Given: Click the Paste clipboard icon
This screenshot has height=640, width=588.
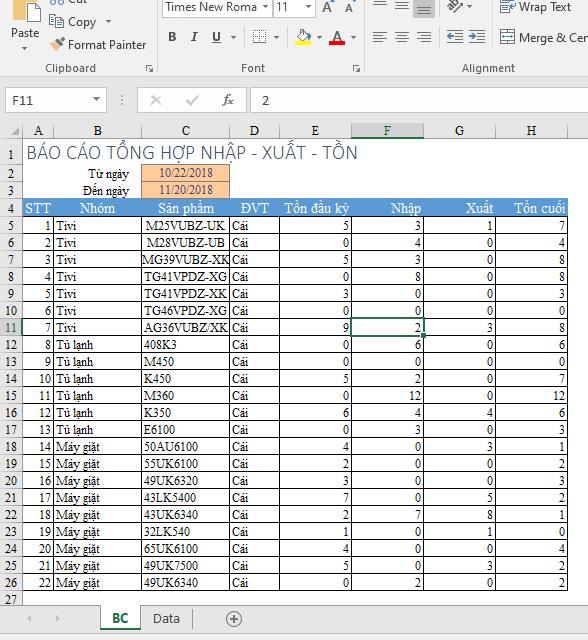Looking at the screenshot, I should coord(26,11).
